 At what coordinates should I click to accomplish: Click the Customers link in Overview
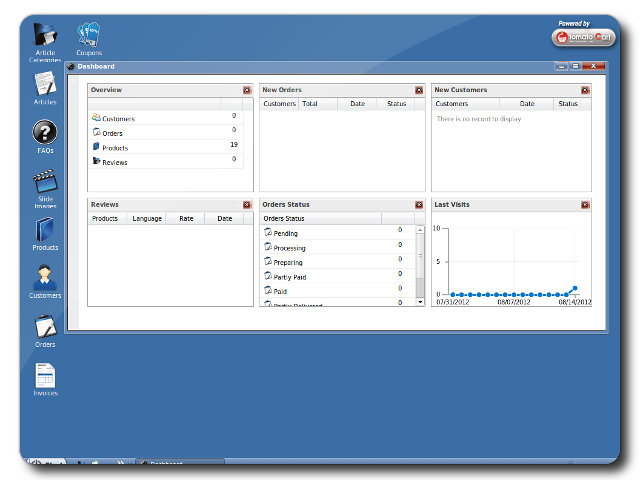pos(117,119)
